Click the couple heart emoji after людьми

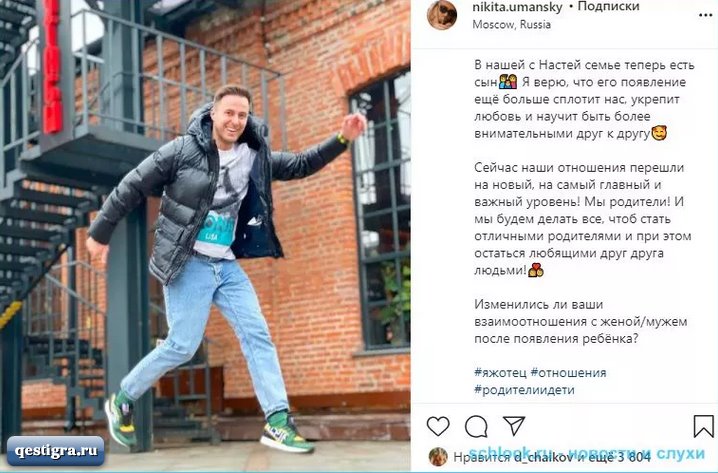(536, 270)
